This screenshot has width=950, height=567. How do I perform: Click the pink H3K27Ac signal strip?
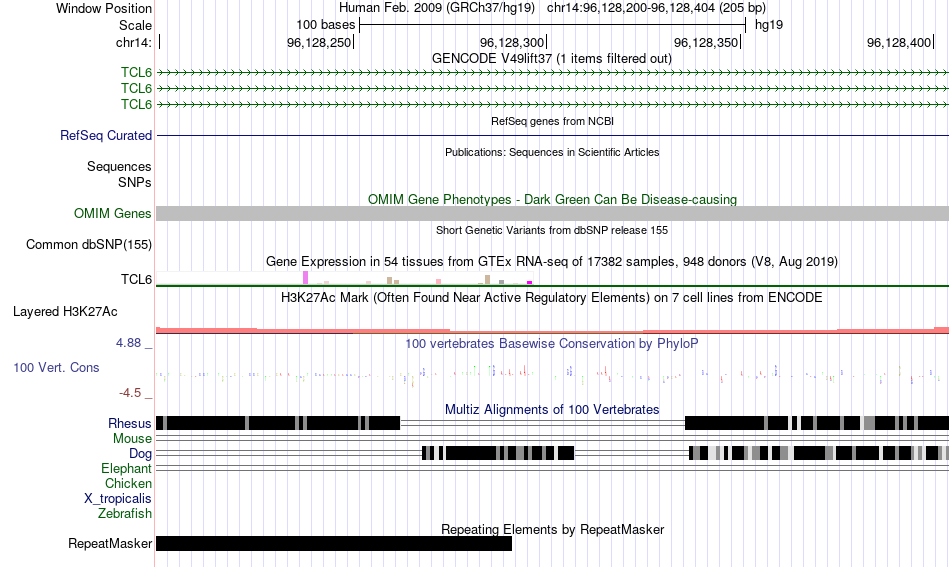pyautogui.click(x=553, y=330)
